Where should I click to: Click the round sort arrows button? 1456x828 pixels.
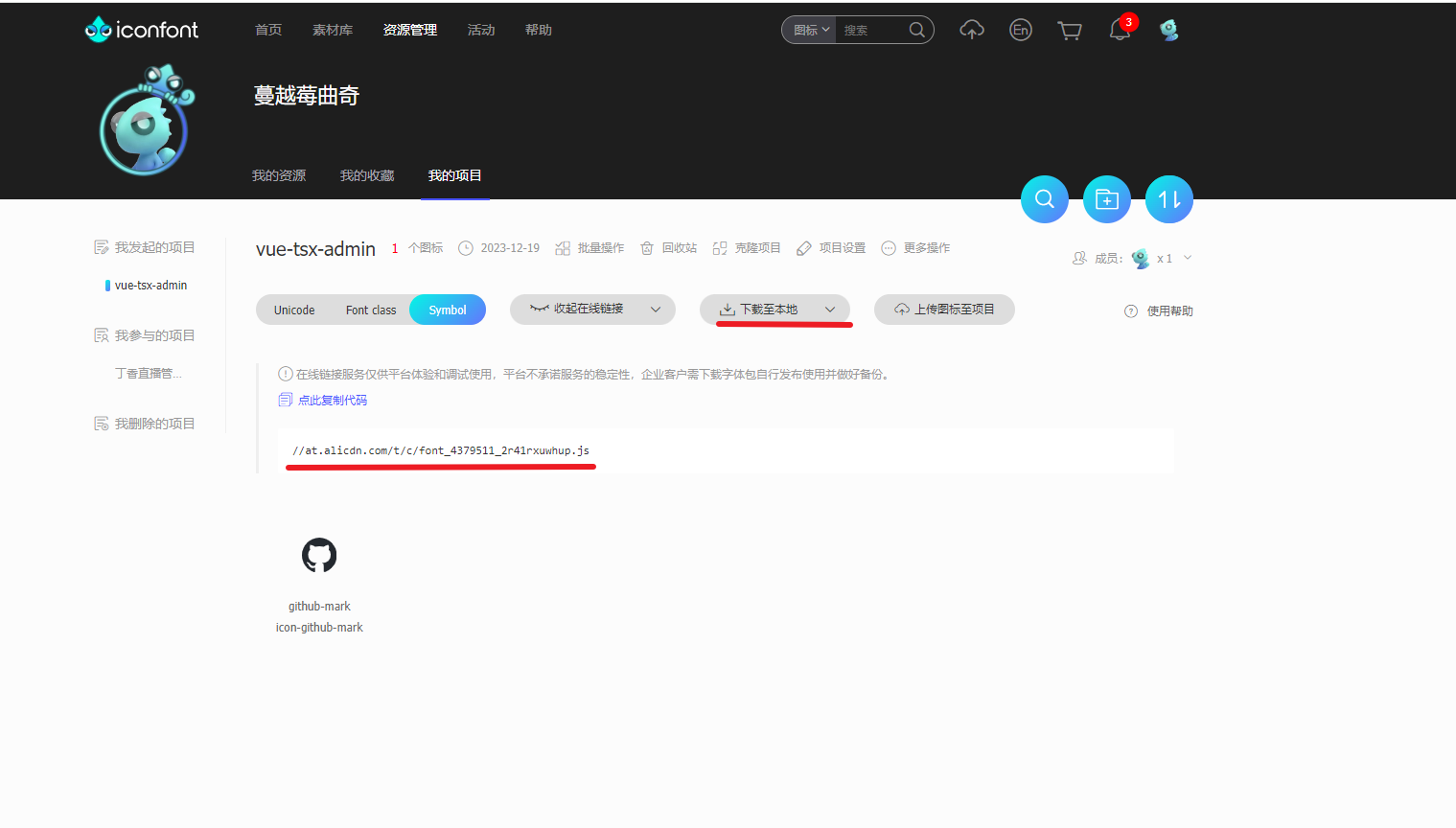1169,199
